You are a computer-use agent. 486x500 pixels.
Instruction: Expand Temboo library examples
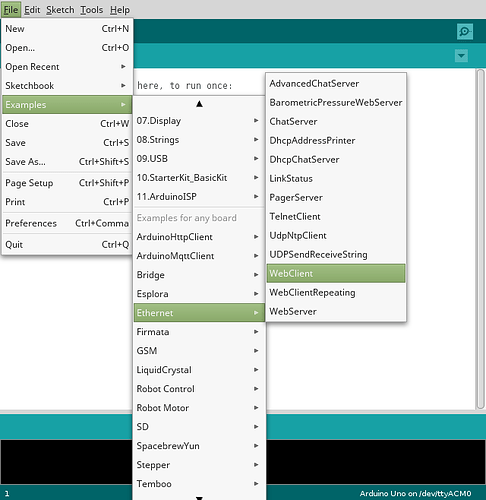coord(199,484)
